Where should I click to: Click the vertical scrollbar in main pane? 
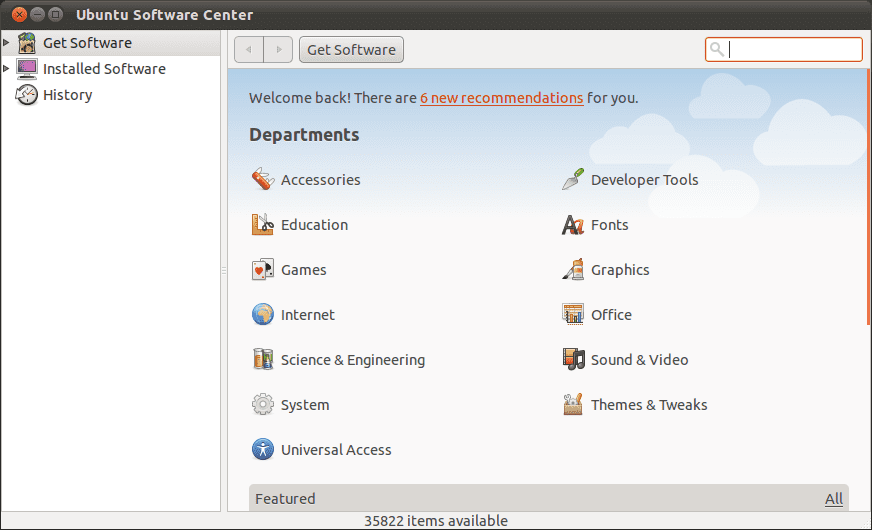867,200
